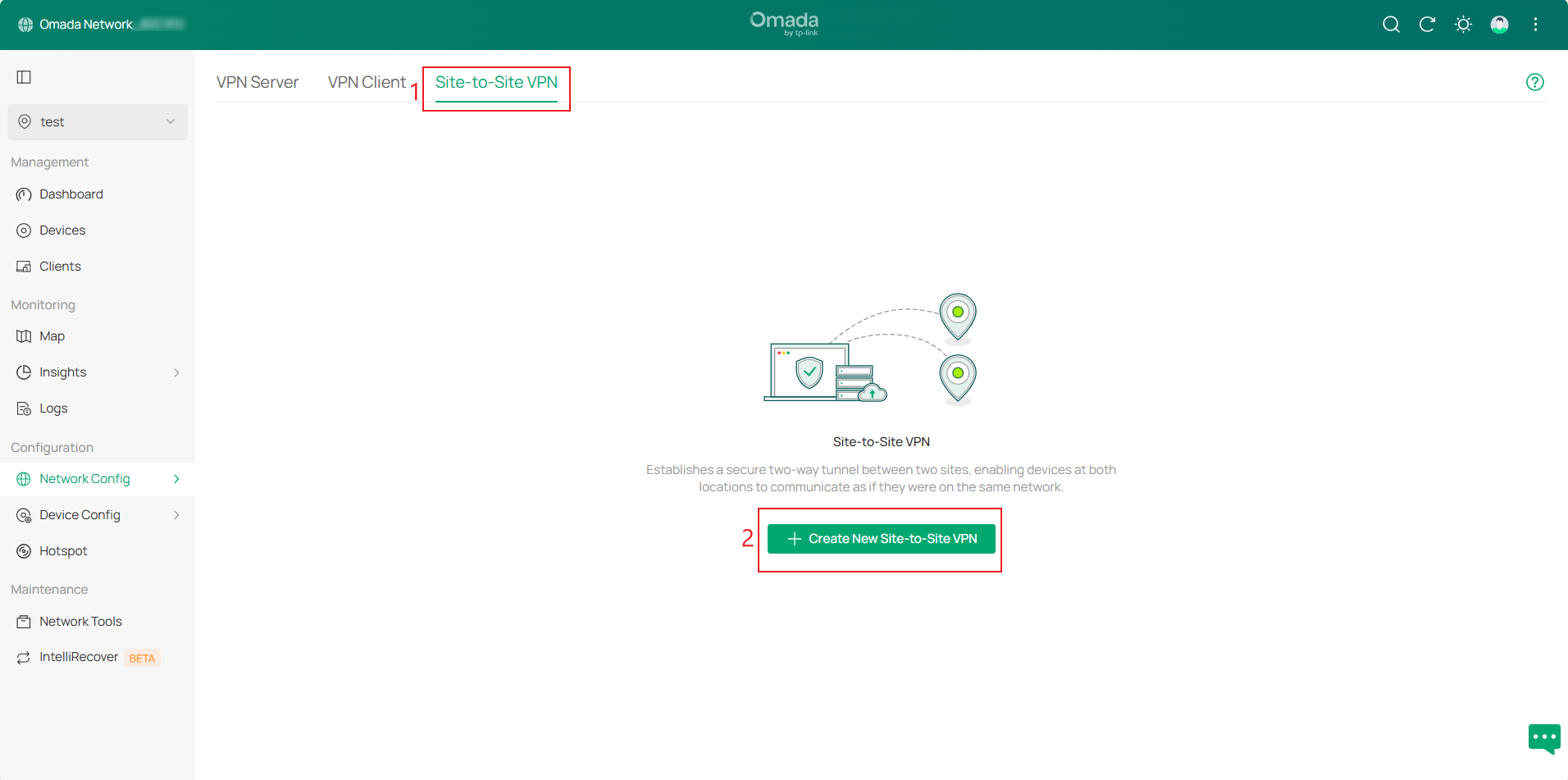
Task: Open the chat bubble in bottom right corner
Action: [x=1543, y=738]
